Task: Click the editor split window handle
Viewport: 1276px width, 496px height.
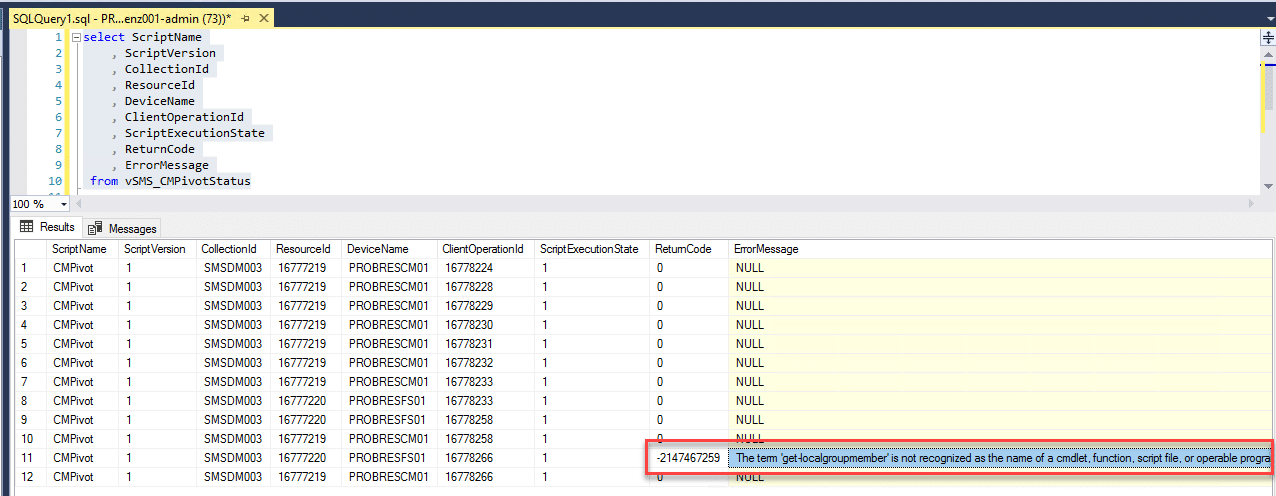Action: [1268, 36]
